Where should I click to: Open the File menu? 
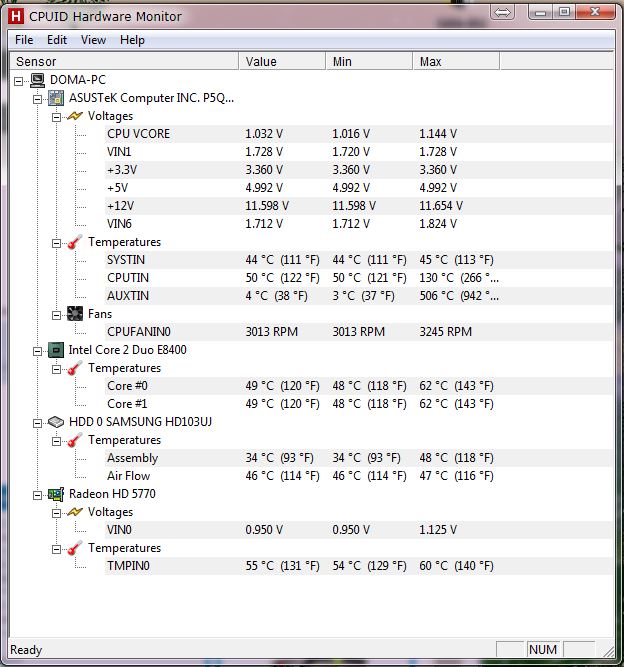click(x=24, y=40)
